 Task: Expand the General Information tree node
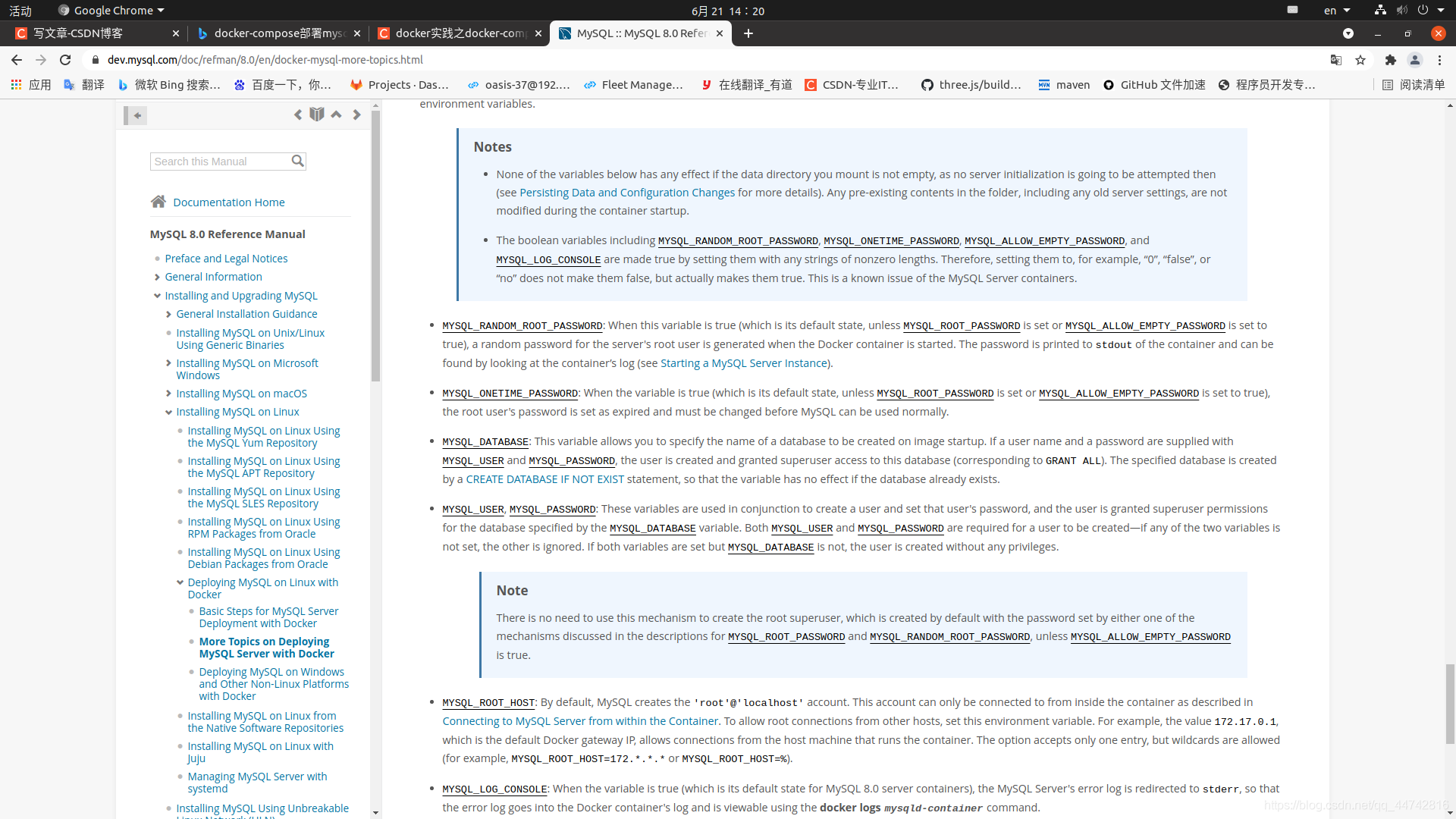(x=157, y=278)
